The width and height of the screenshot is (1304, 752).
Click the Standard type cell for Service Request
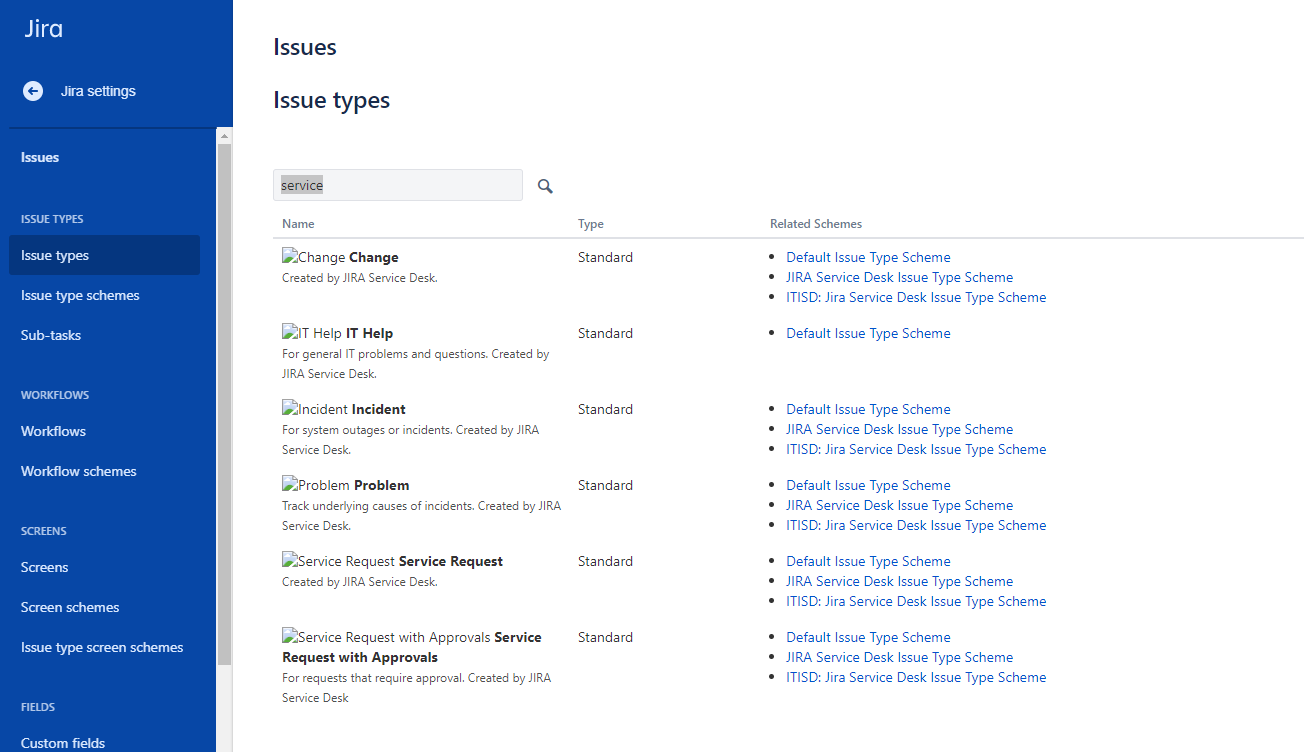pyautogui.click(x=605, y=561)
